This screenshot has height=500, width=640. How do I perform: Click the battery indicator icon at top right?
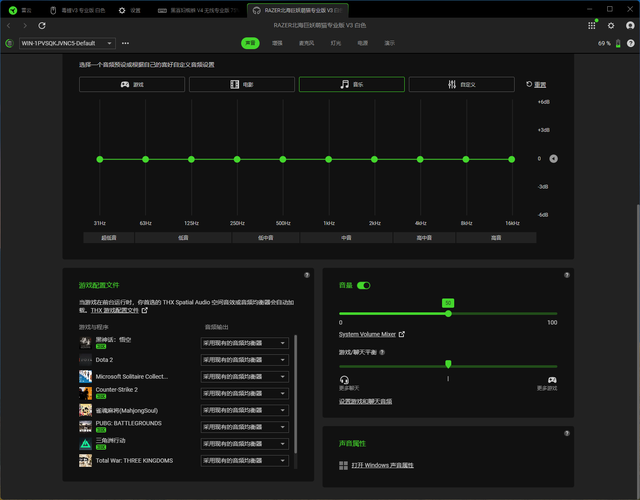tap(620, 43)
